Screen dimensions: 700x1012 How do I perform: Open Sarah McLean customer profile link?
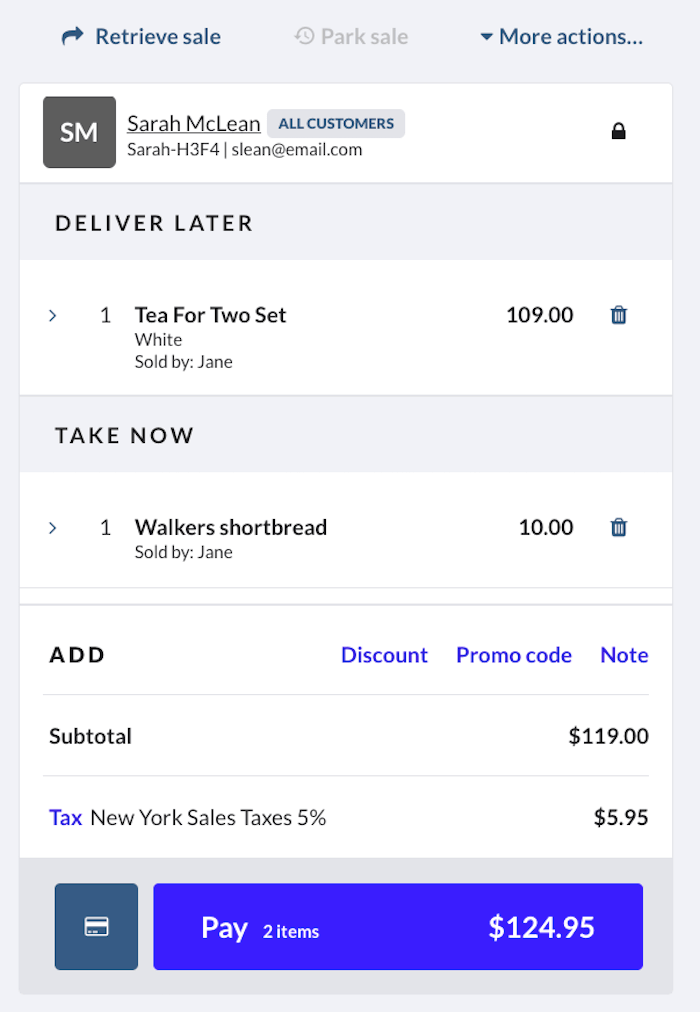193,124
